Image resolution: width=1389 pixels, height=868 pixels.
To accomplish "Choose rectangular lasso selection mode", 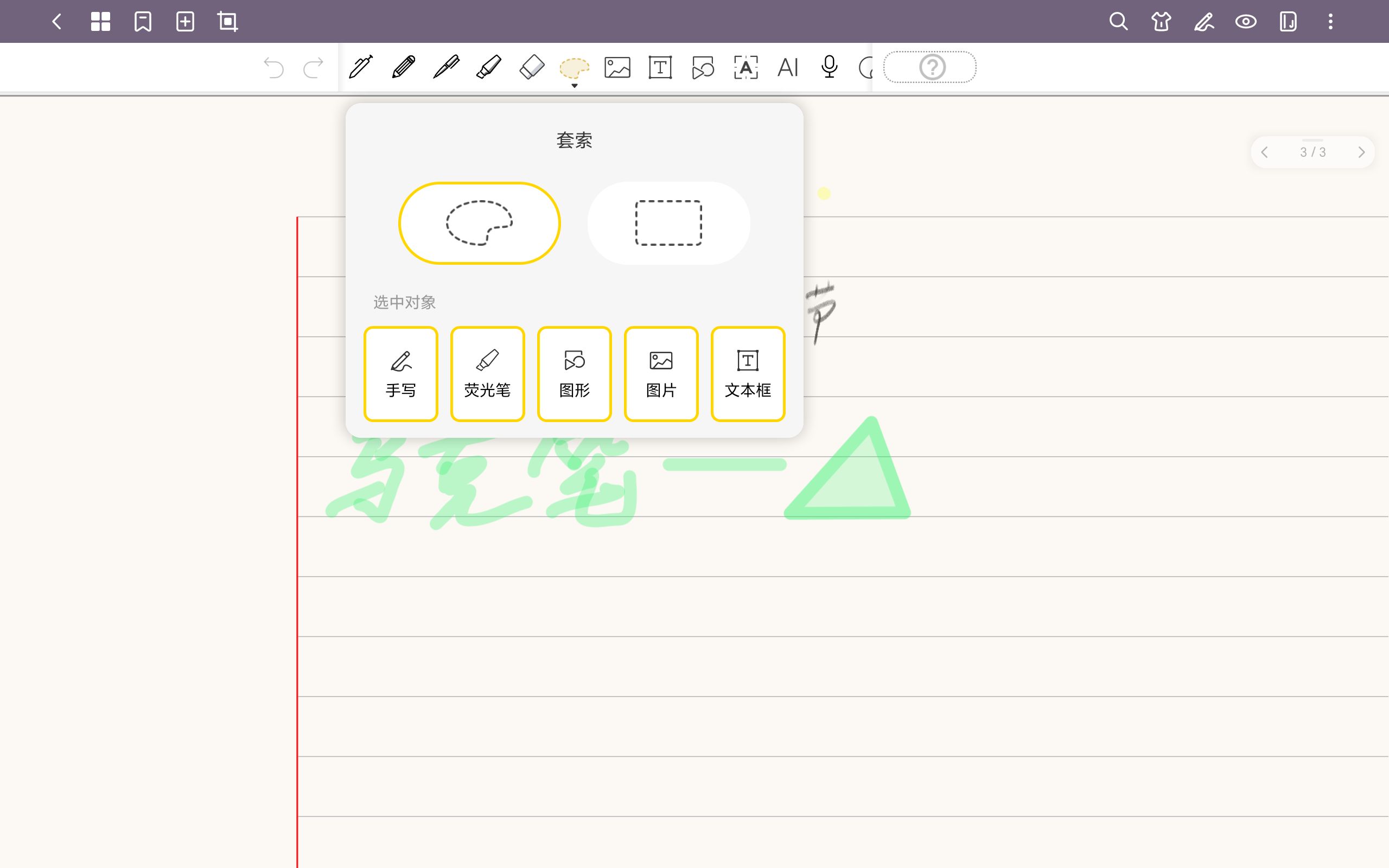I will 668,223.
